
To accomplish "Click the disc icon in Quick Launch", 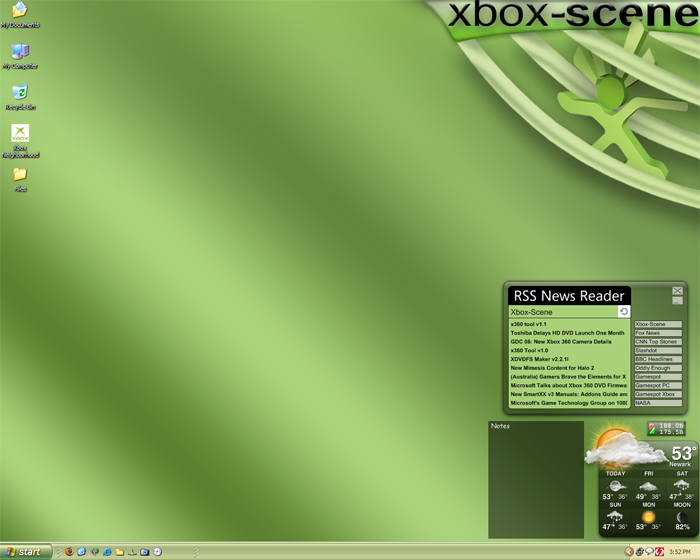I will click(158, 552).
